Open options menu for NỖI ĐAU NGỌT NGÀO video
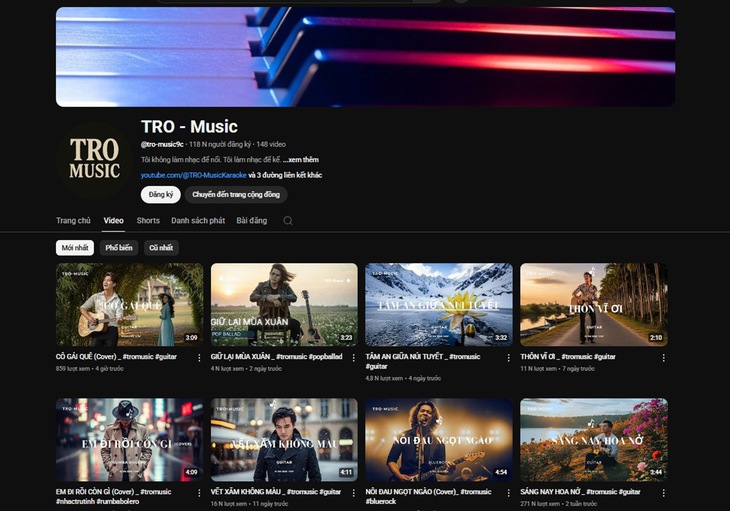 (508, 493)
